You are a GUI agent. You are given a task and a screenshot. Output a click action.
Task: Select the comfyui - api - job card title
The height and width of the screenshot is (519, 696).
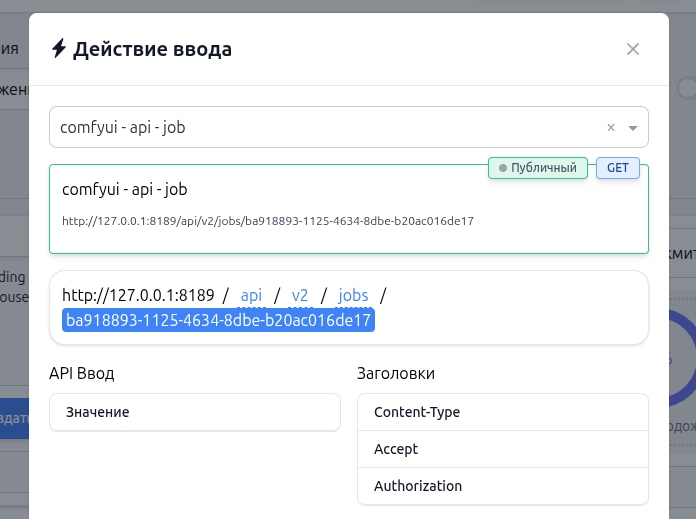pyautogui.click(x=125, y=190)
